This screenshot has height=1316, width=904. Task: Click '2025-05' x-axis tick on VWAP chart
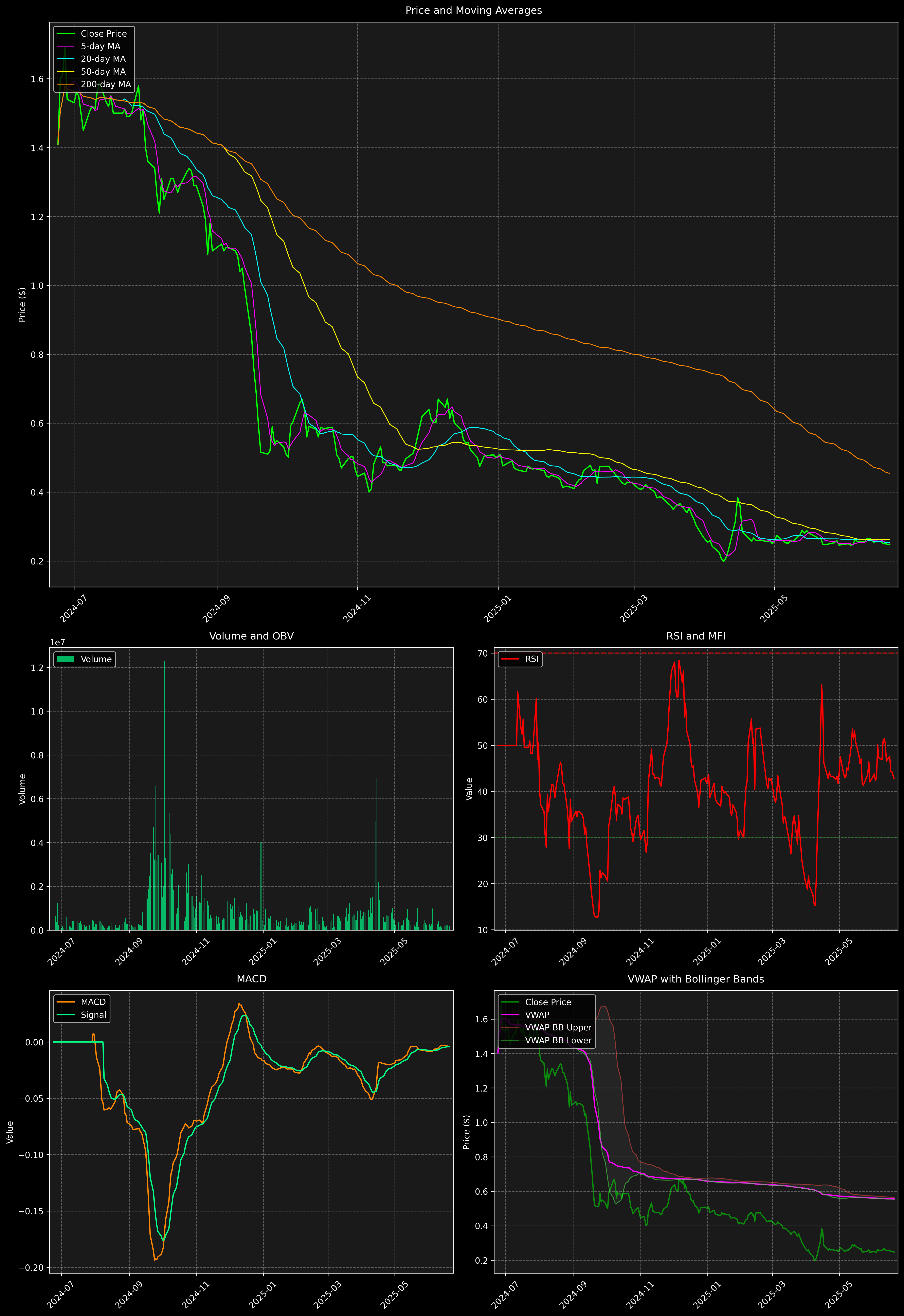839,1295
